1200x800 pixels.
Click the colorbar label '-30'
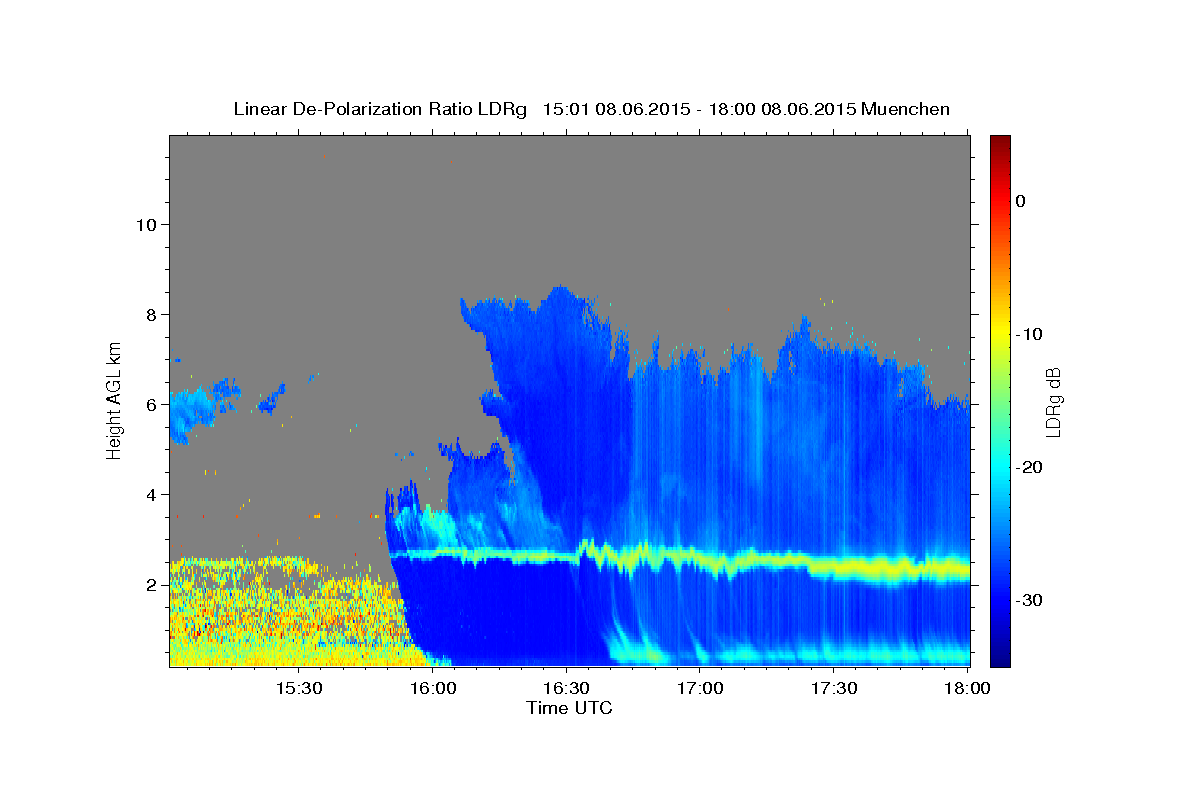[1029, 600]
